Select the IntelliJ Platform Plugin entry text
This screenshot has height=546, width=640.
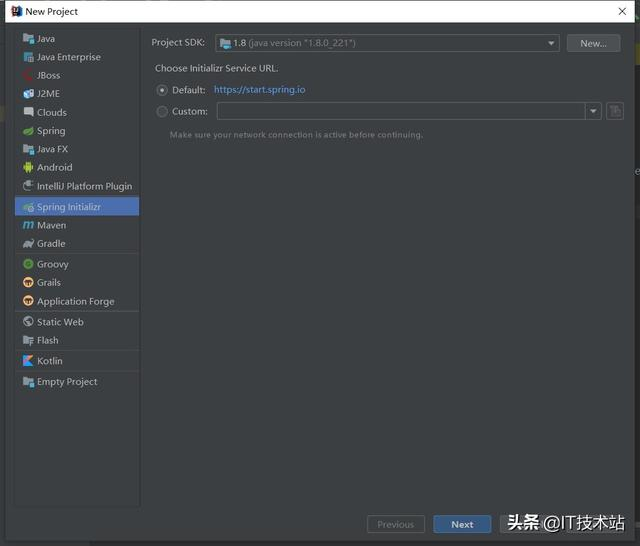point(84,186)
